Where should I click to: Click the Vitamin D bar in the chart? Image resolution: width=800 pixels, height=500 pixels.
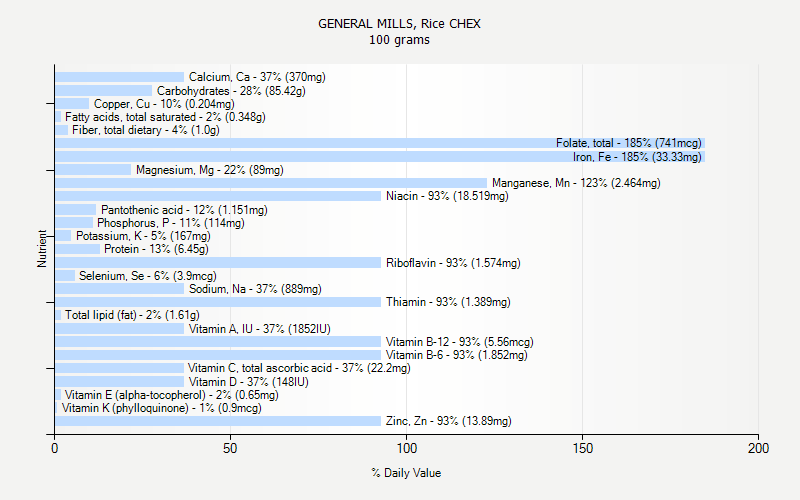click(x=120, y=382)
